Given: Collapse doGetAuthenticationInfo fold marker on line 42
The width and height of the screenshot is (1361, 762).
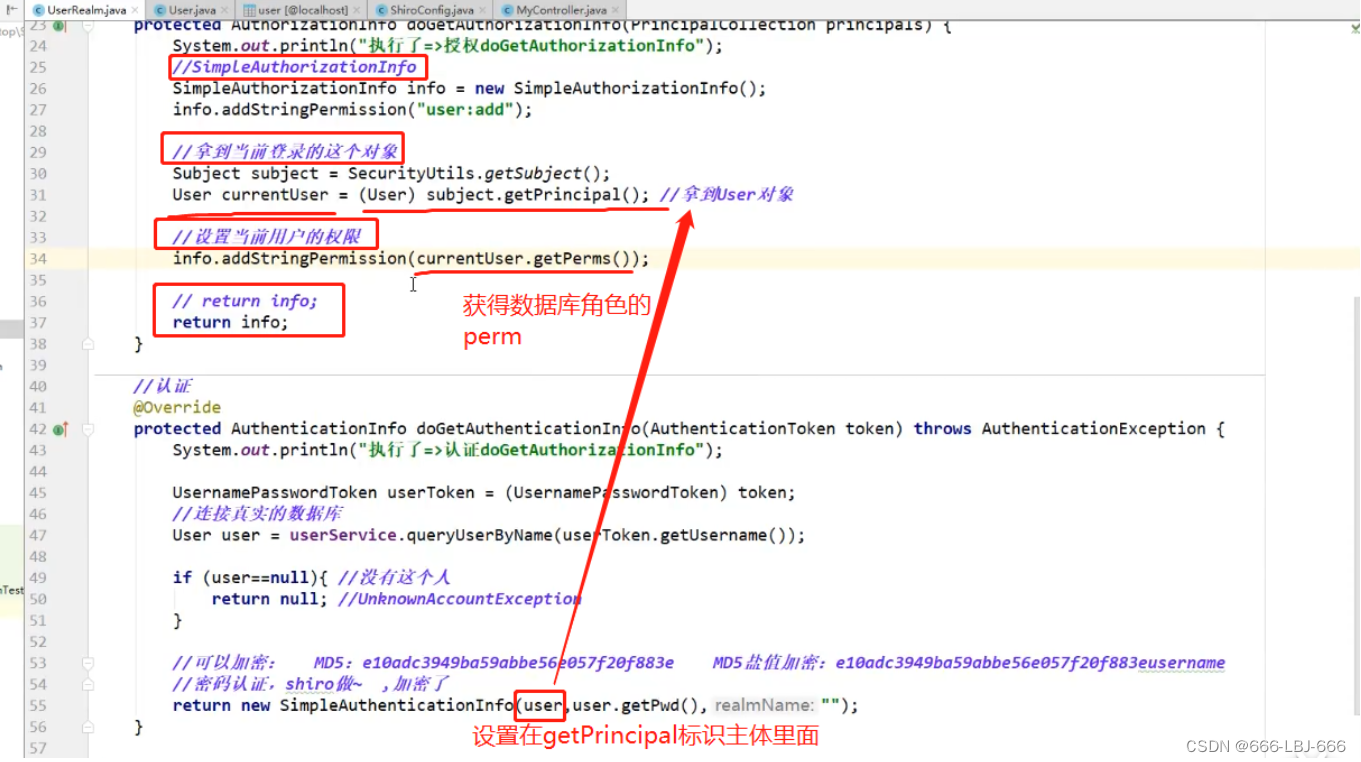Looking at the screenshot, I should point(88,429).
